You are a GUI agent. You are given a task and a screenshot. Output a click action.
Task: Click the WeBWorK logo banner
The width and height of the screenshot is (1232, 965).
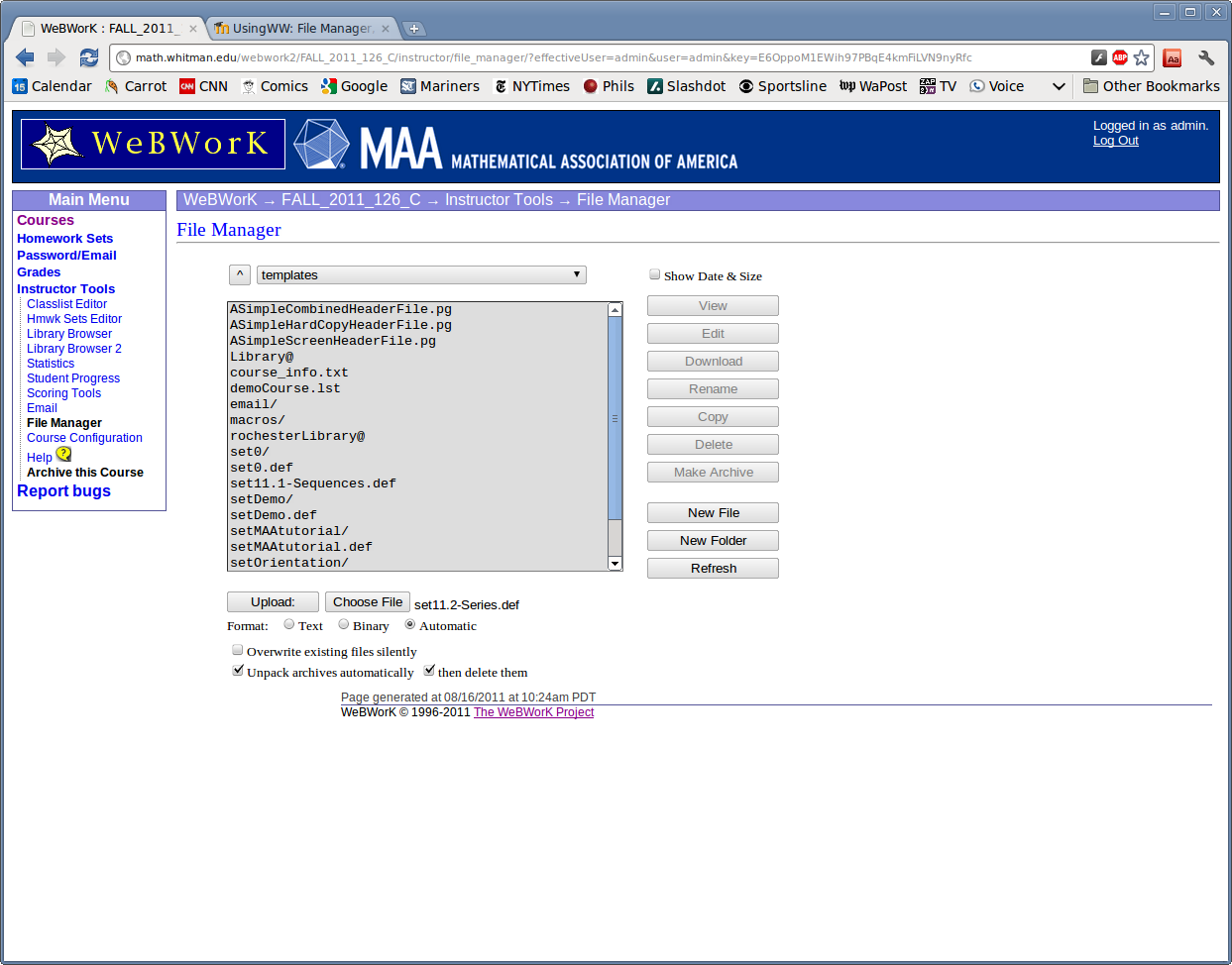click(153, 144)
